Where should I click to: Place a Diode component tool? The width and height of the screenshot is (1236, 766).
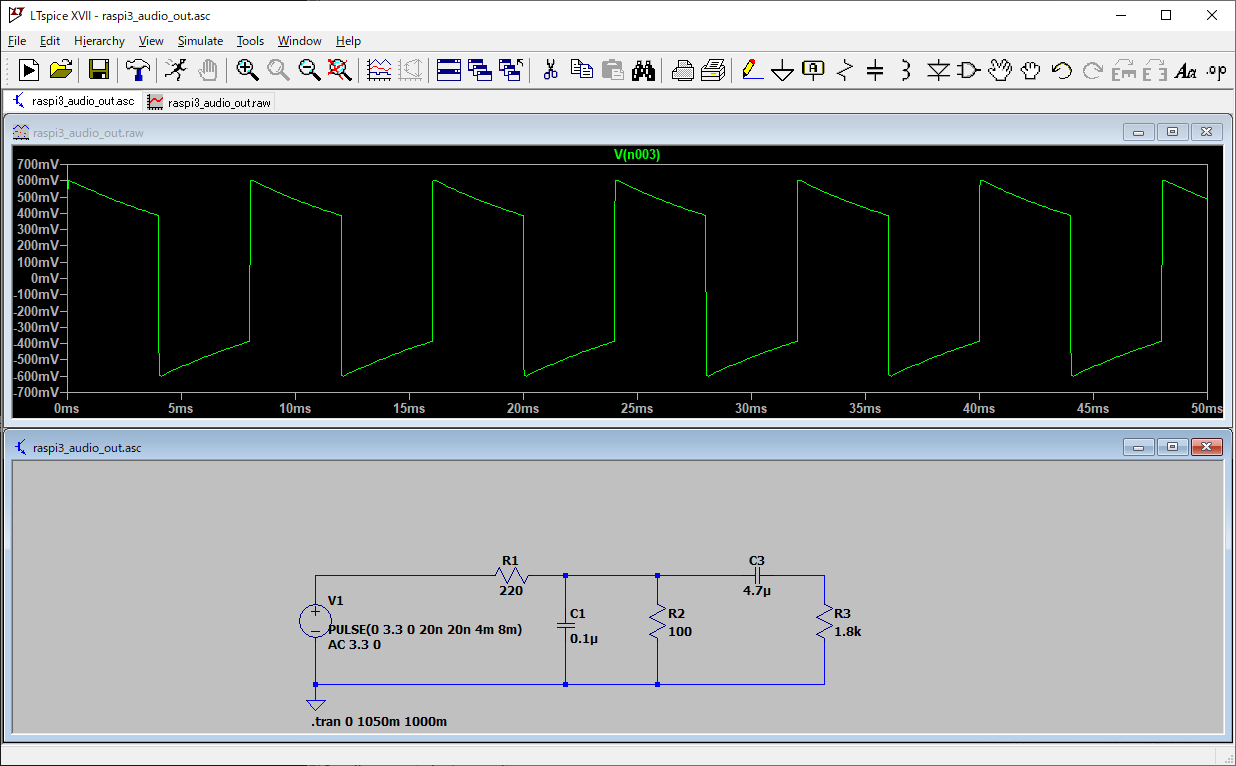click(x=937, y=70)
